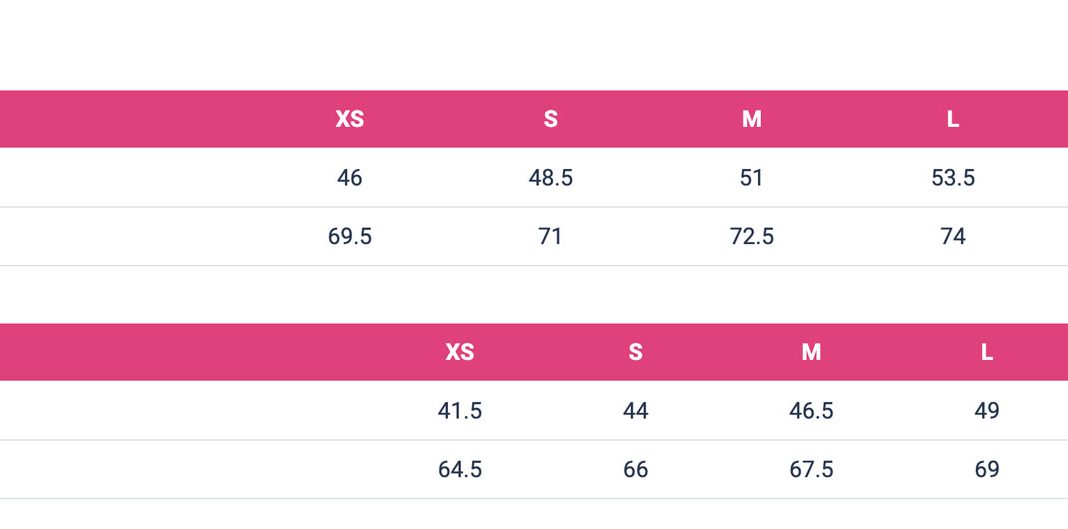Select the L header in the lower table

pos(987,352)
